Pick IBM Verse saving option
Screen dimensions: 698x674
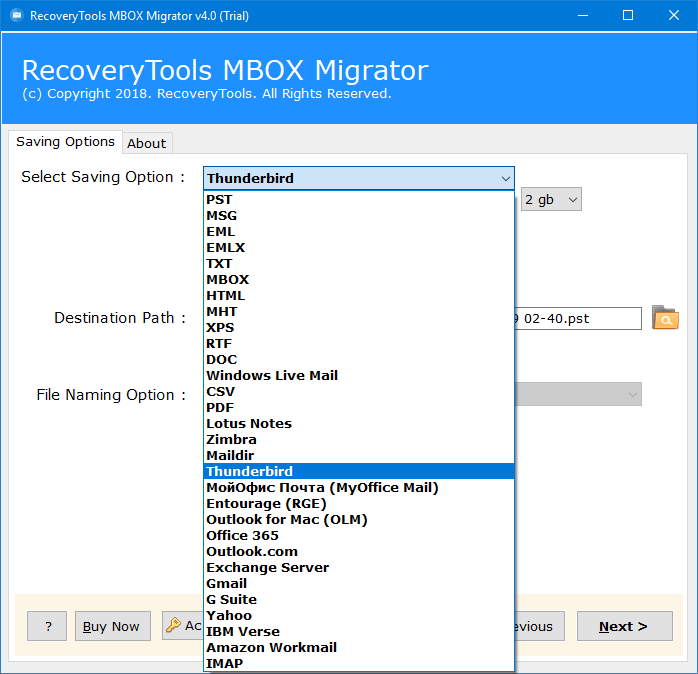(359, 632)
